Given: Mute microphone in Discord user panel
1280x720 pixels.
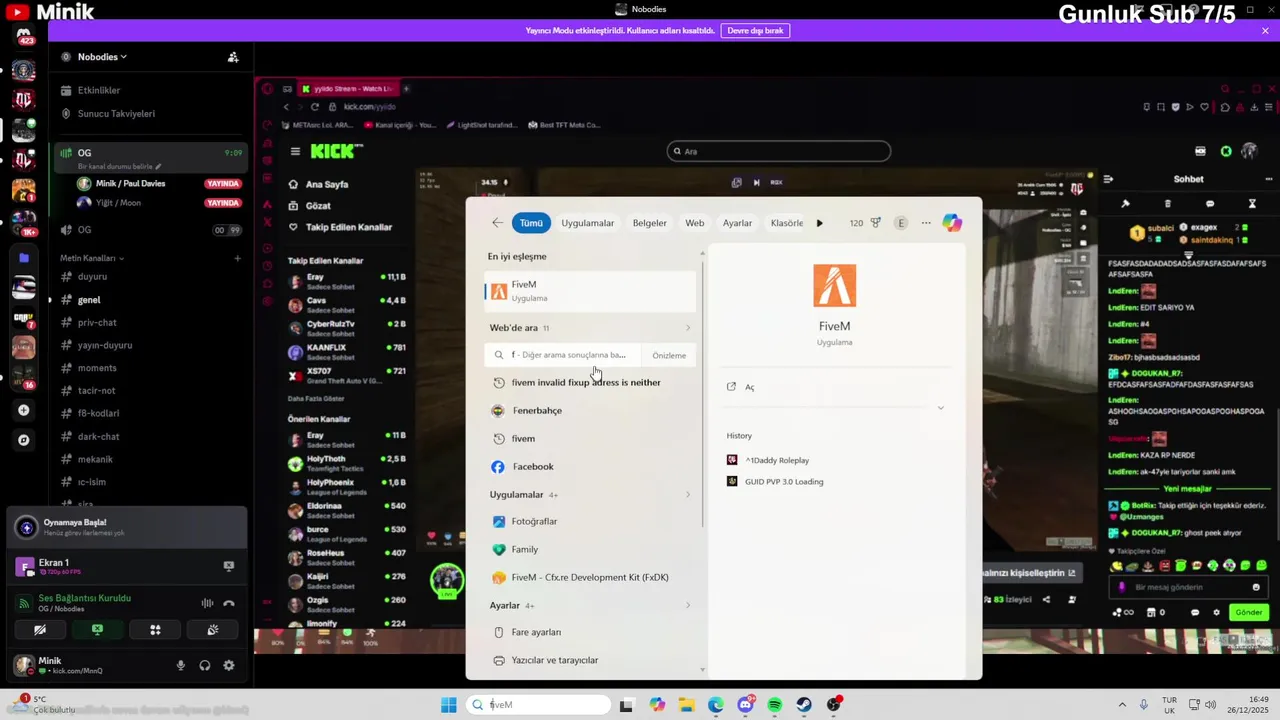Looking at the screenshot, I should click(x=181, y=665).
